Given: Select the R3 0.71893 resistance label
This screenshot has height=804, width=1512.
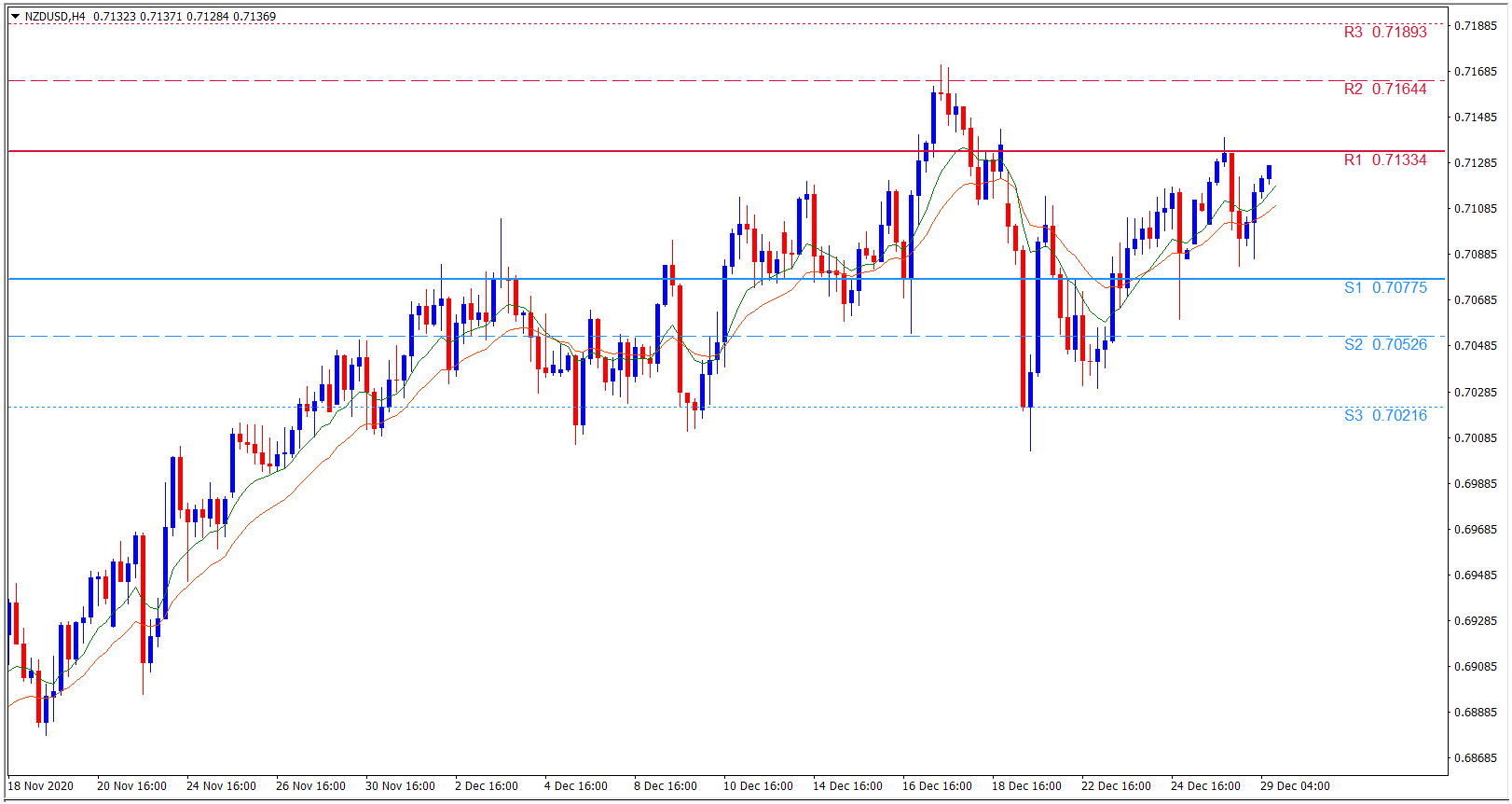Looking at the screenshot, I should click(x=1384, y=32).
